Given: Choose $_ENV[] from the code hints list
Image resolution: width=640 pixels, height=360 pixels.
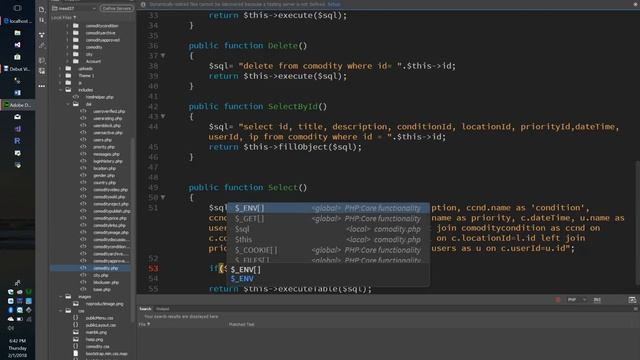Looking at the screenshot, I should [x=328, y=208].
